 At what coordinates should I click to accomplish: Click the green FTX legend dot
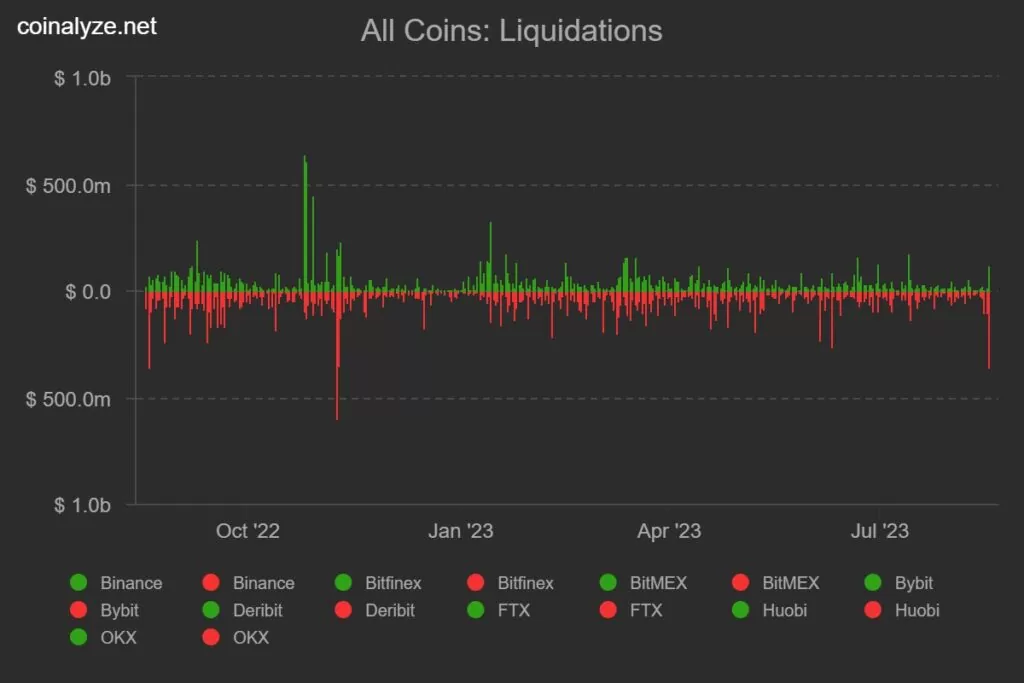click(x=476, y=610)
